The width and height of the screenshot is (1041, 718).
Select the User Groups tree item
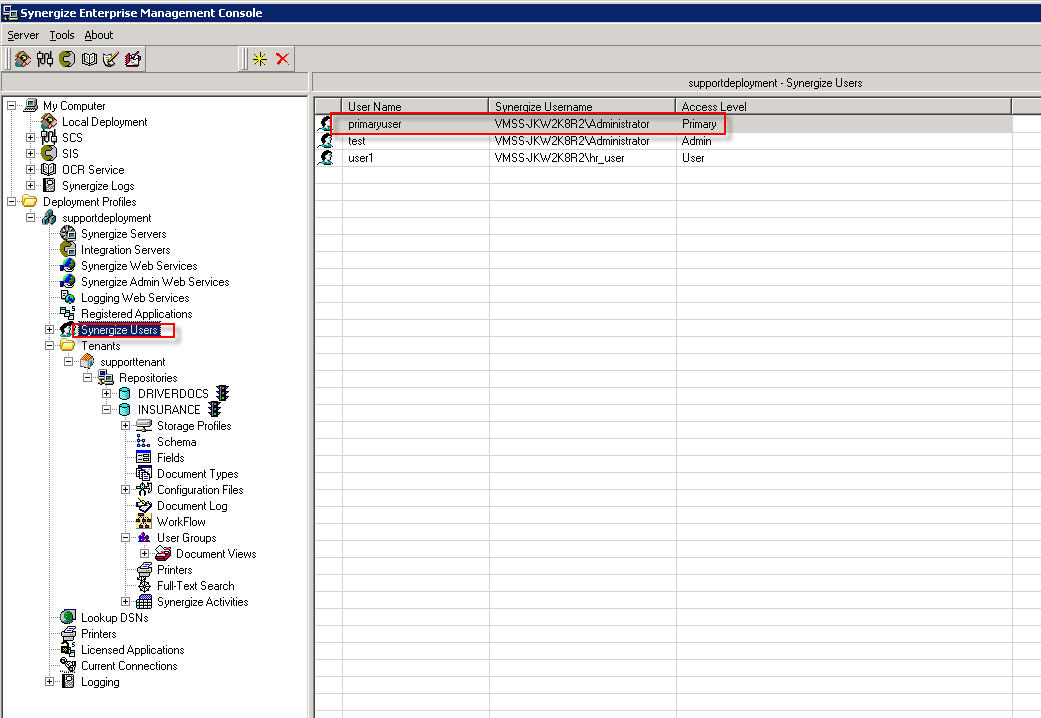pyautogui.click(x=187, y=538)
